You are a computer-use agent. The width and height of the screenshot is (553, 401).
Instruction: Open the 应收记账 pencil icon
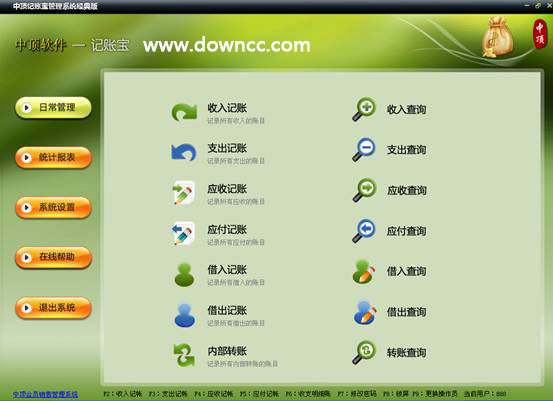183,193
